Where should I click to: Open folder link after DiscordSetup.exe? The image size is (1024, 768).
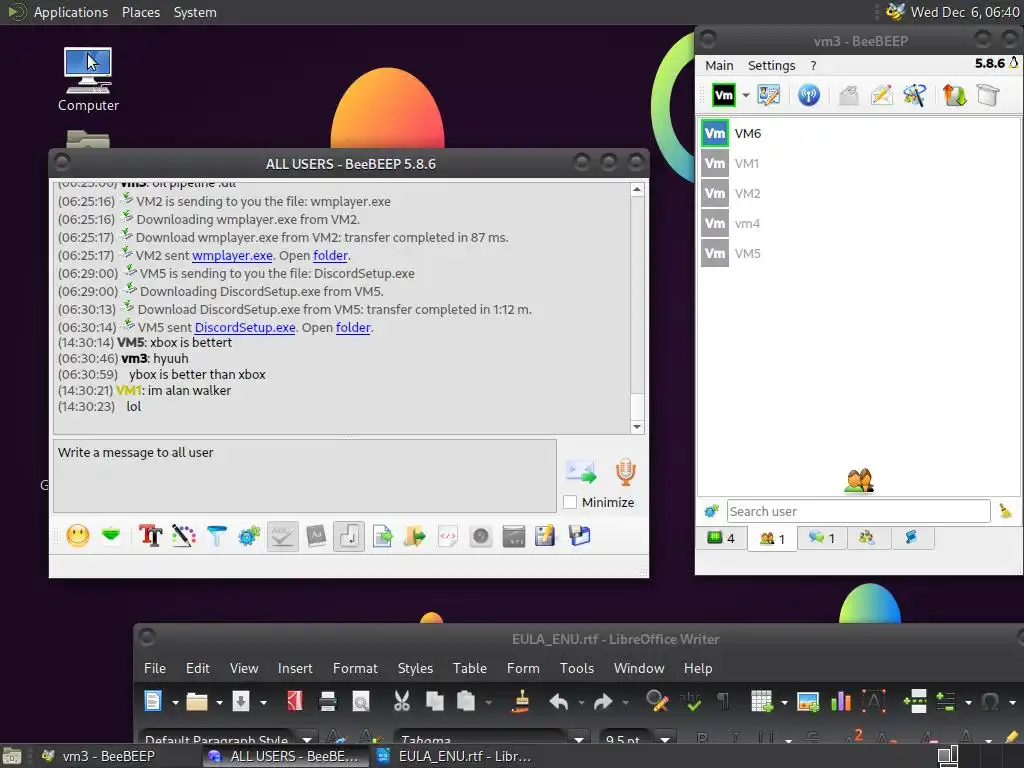353,327
